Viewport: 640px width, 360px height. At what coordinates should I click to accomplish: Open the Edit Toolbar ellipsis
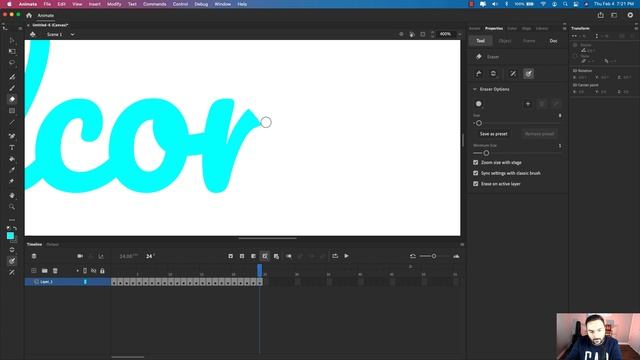(x=12, y=220)
